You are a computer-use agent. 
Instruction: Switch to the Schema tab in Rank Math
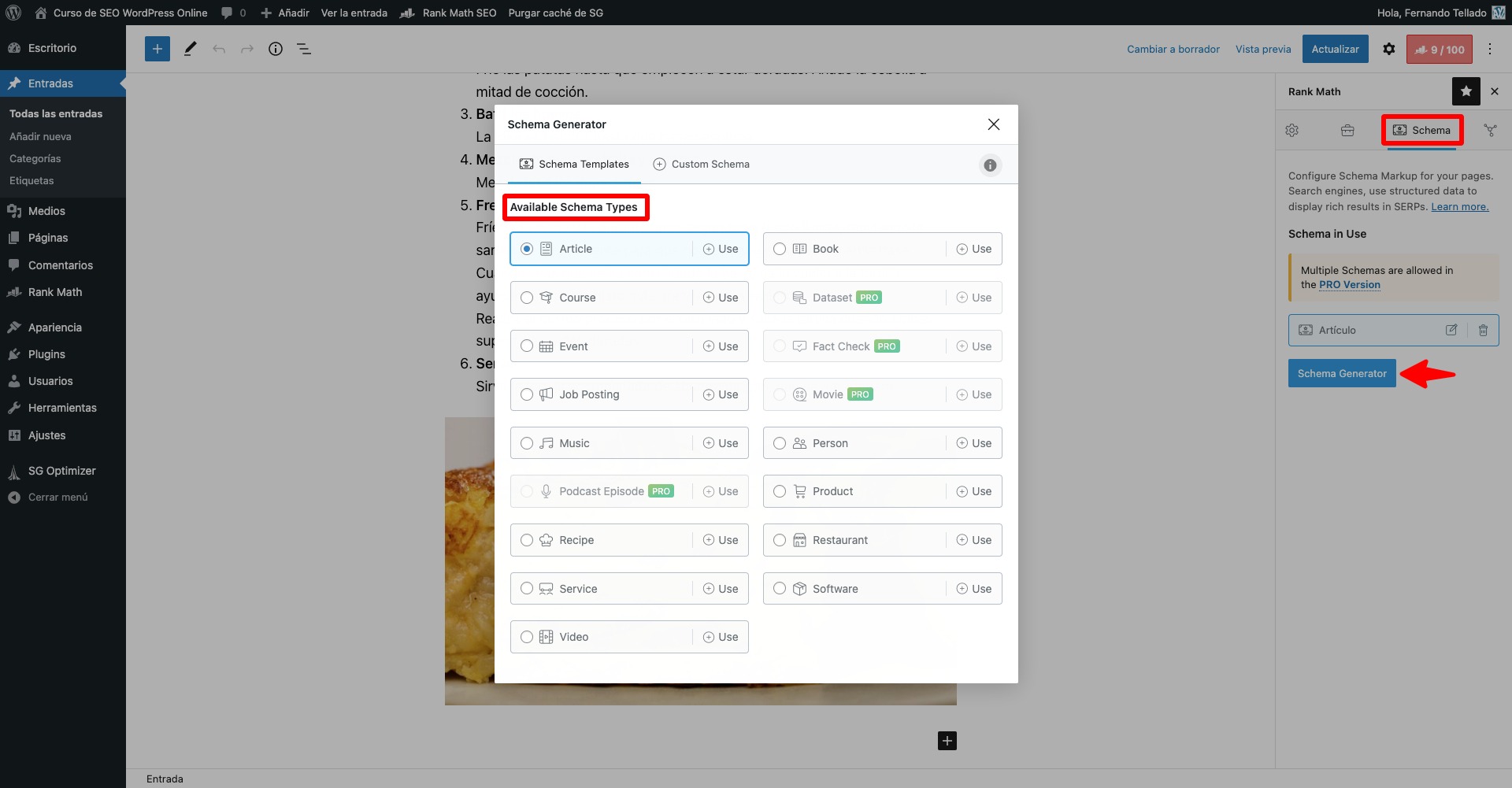pyautogui.click(x=1422, y=130)
